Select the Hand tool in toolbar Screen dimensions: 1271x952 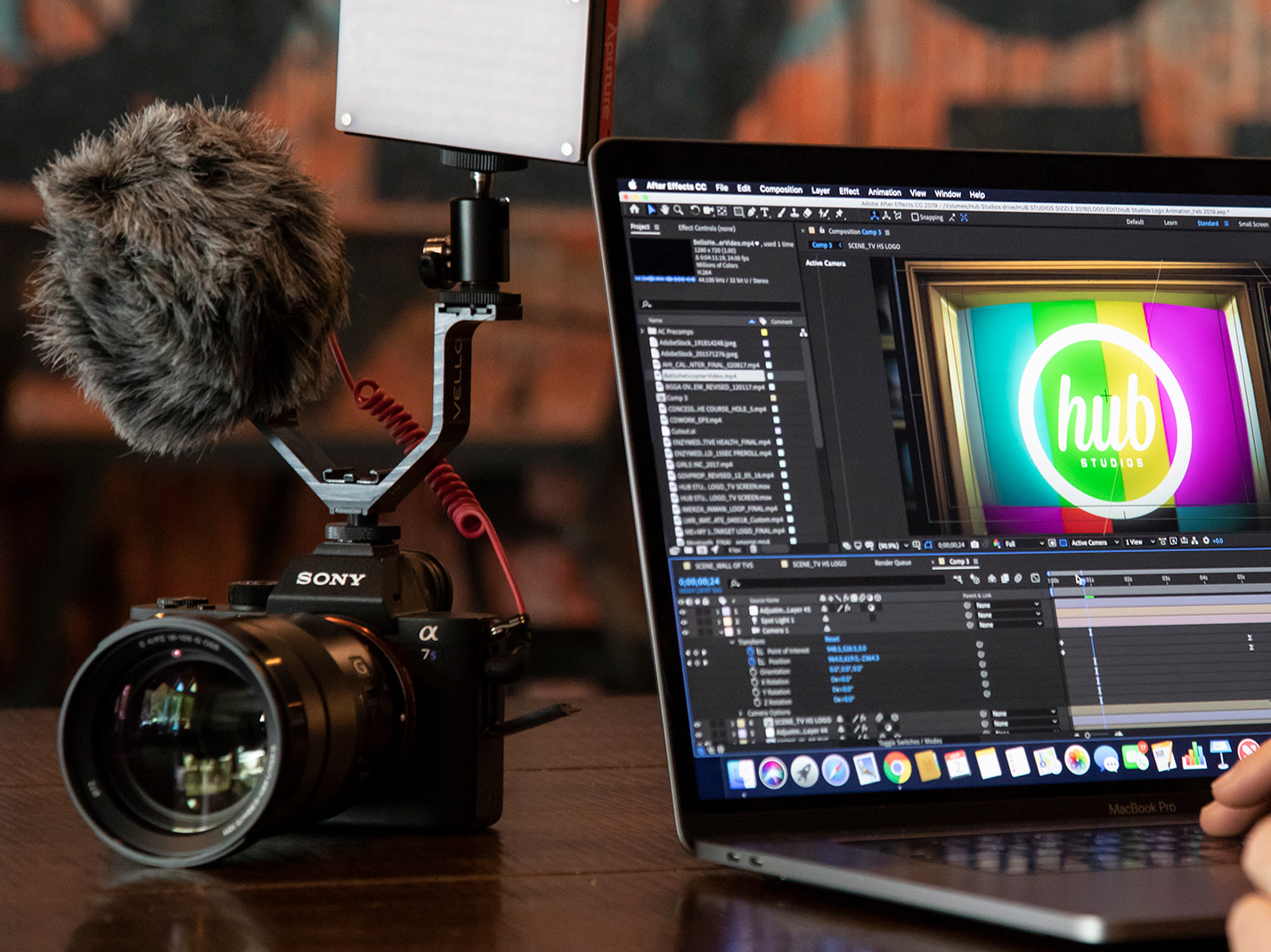664,210
